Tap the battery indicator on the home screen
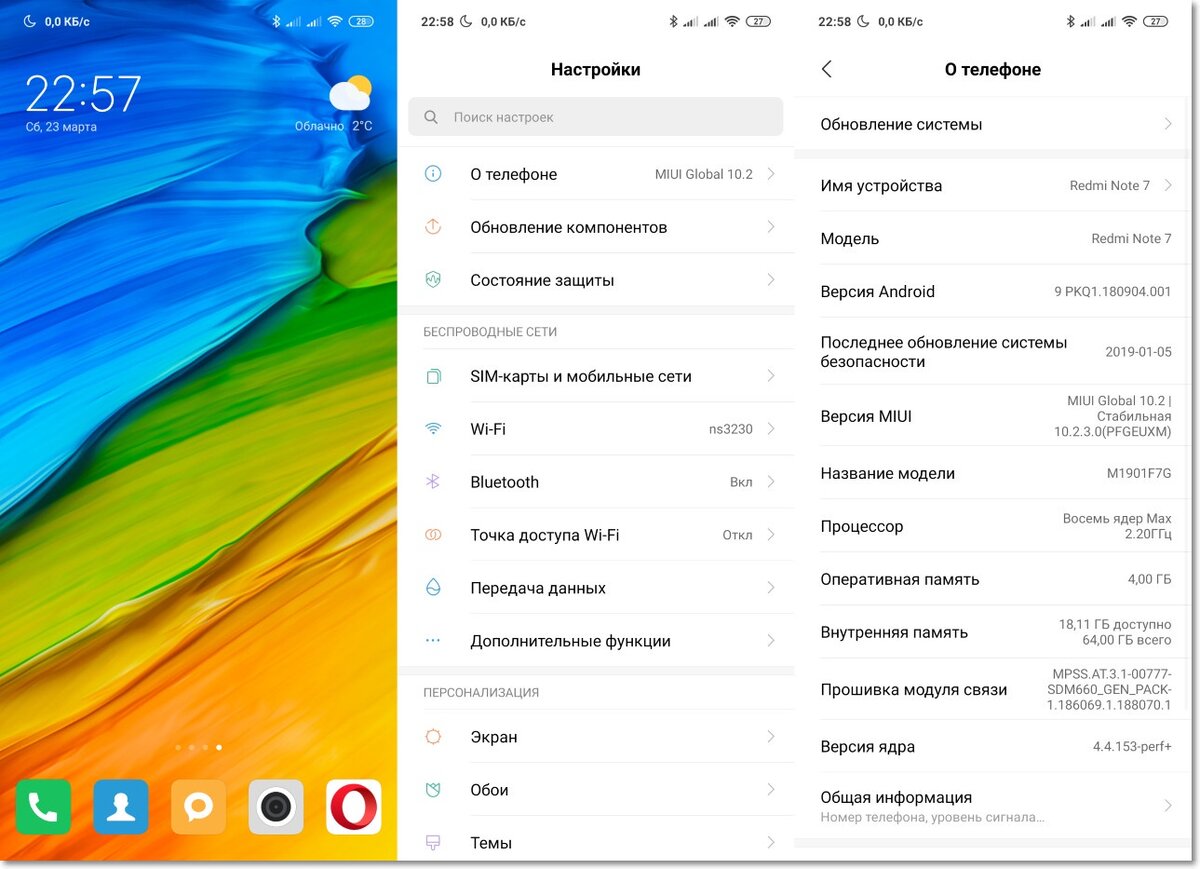Viewport: 1200px width, 869px height. click(x=361, y=21)
